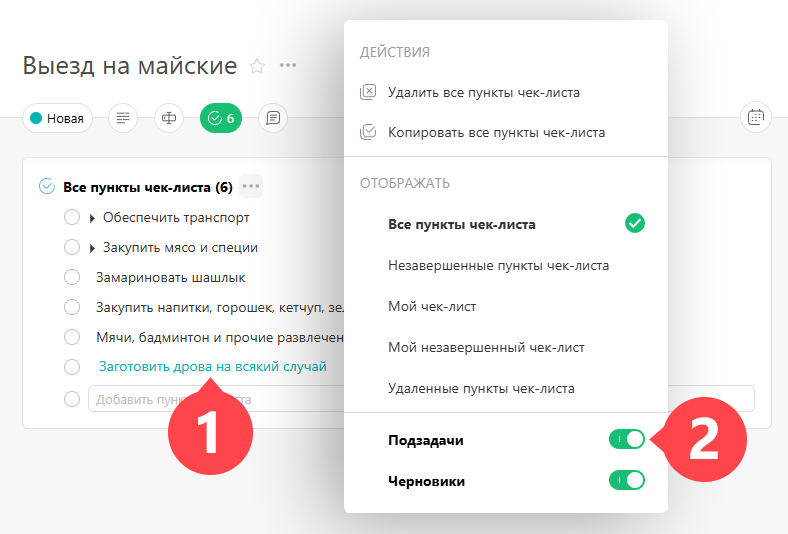Open the calendar icon at top right

[756, 118]
